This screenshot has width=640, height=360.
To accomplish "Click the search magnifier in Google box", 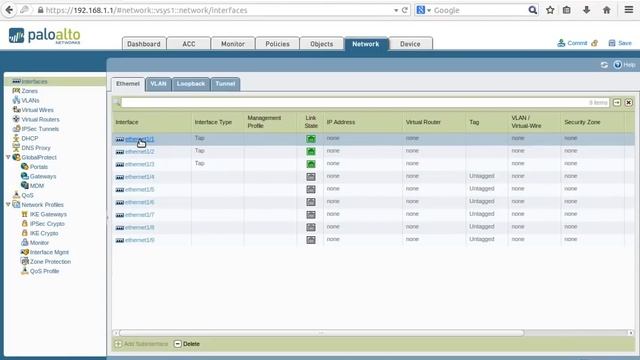I will (x=533, y=10).
